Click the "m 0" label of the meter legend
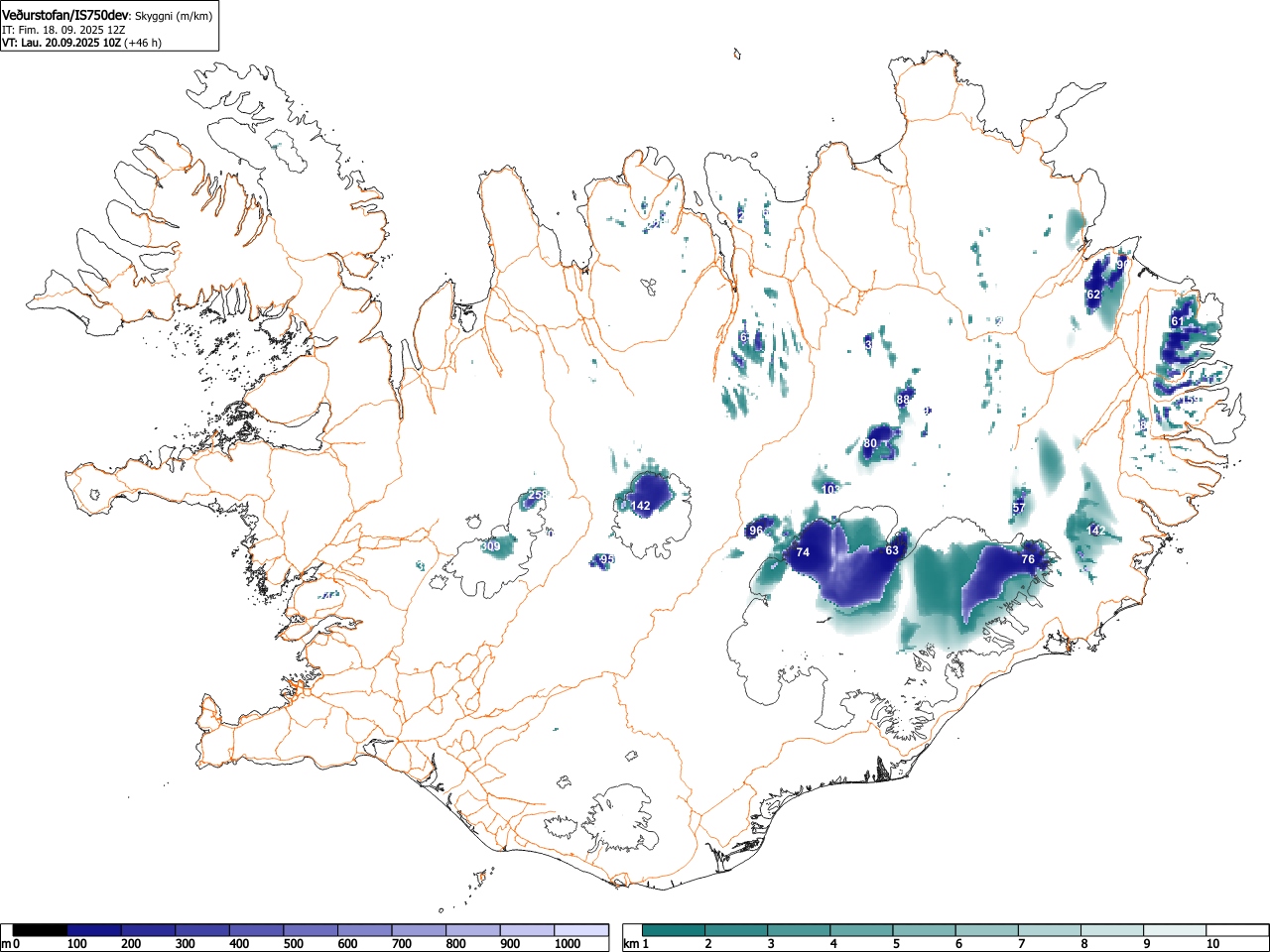Screen dimensions: 1270x952 pos(11,944)
